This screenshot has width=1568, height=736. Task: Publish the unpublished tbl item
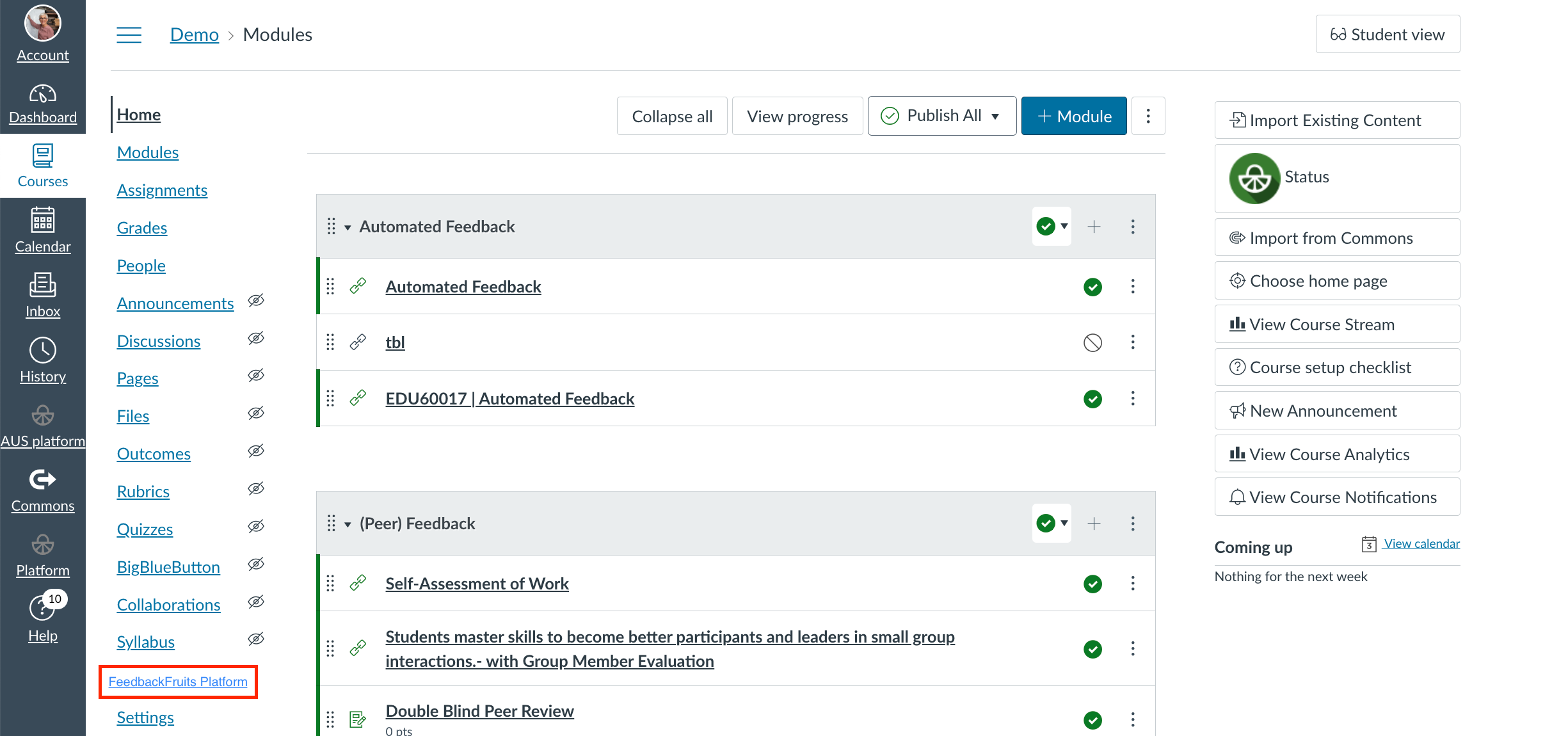(1092, 342)
